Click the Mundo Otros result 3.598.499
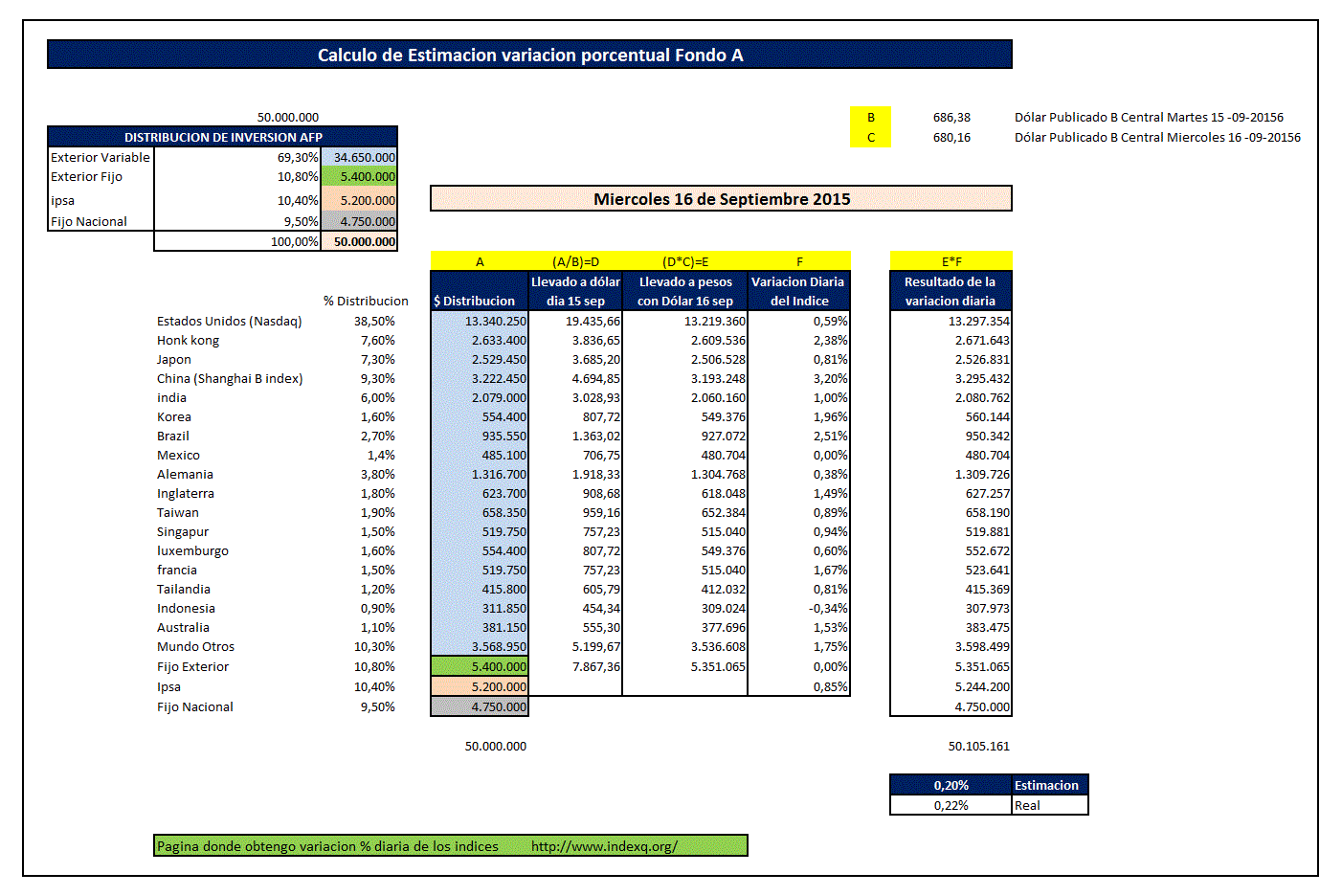Viewport: 1342px width, 896px height. tap(982, 647)
